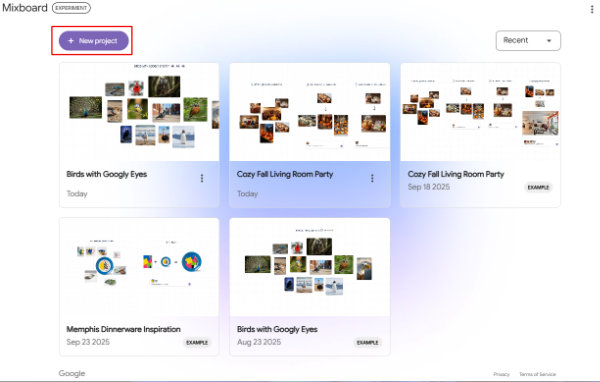Viewport: 600px width, 382px height.
Task: Click the Google logo in footer
Action: click(x=72, y=373)
